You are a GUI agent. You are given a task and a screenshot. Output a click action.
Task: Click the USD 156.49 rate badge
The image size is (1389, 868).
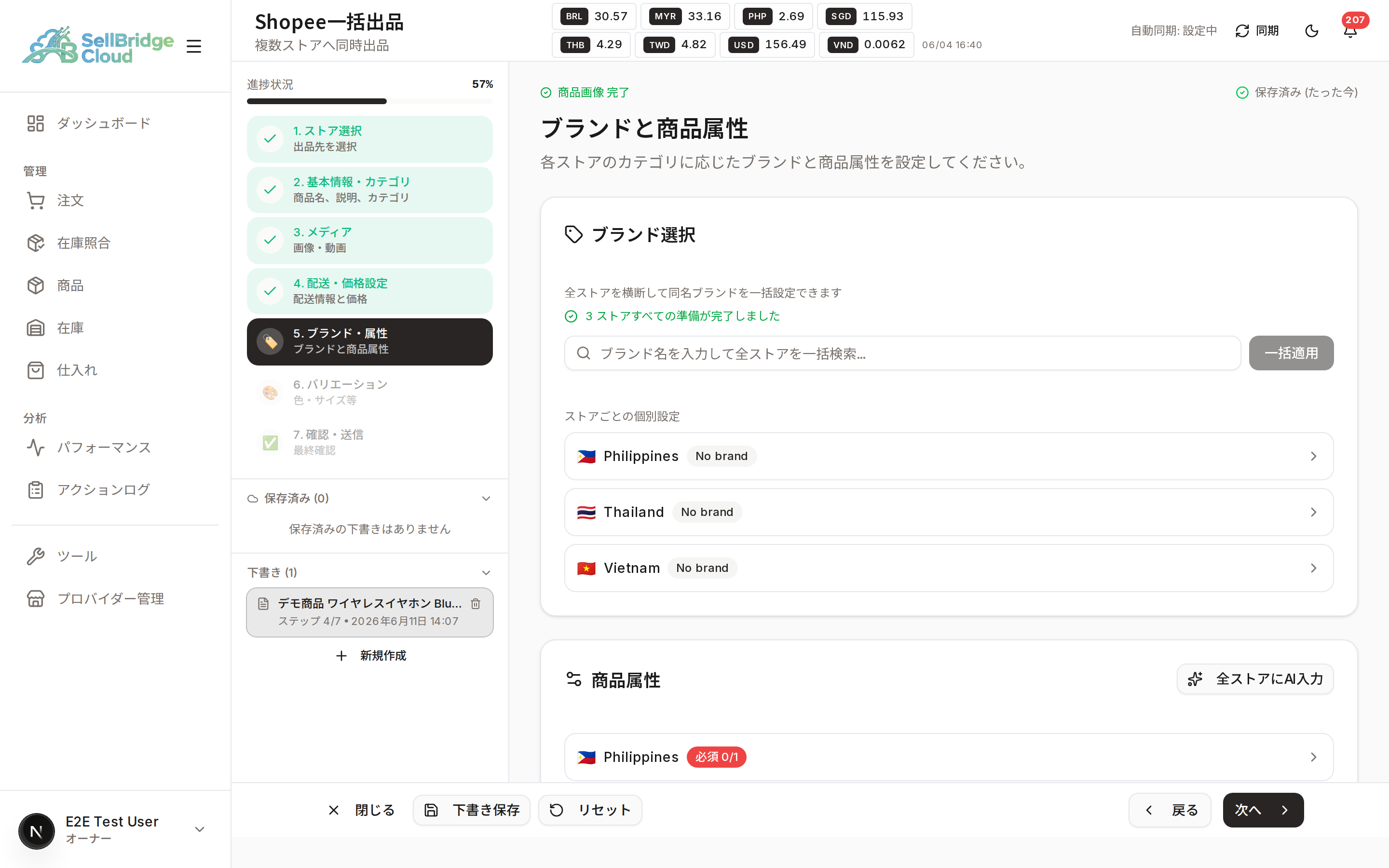(767, 44)
